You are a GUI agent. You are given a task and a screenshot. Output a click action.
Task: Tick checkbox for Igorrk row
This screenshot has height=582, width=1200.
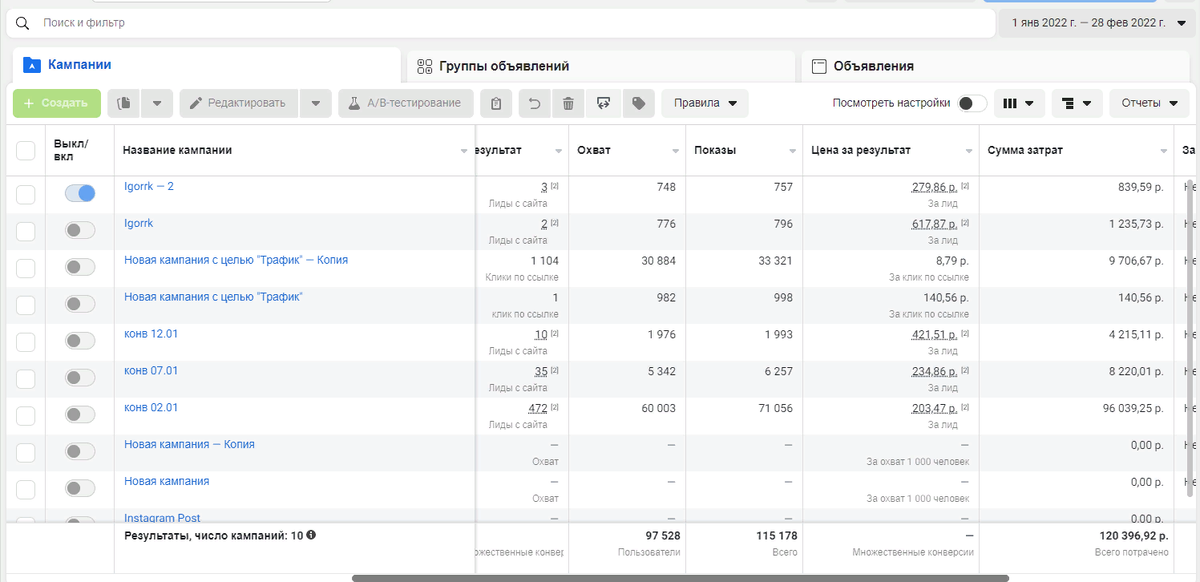pyautogui.click(x=26, y=231)
